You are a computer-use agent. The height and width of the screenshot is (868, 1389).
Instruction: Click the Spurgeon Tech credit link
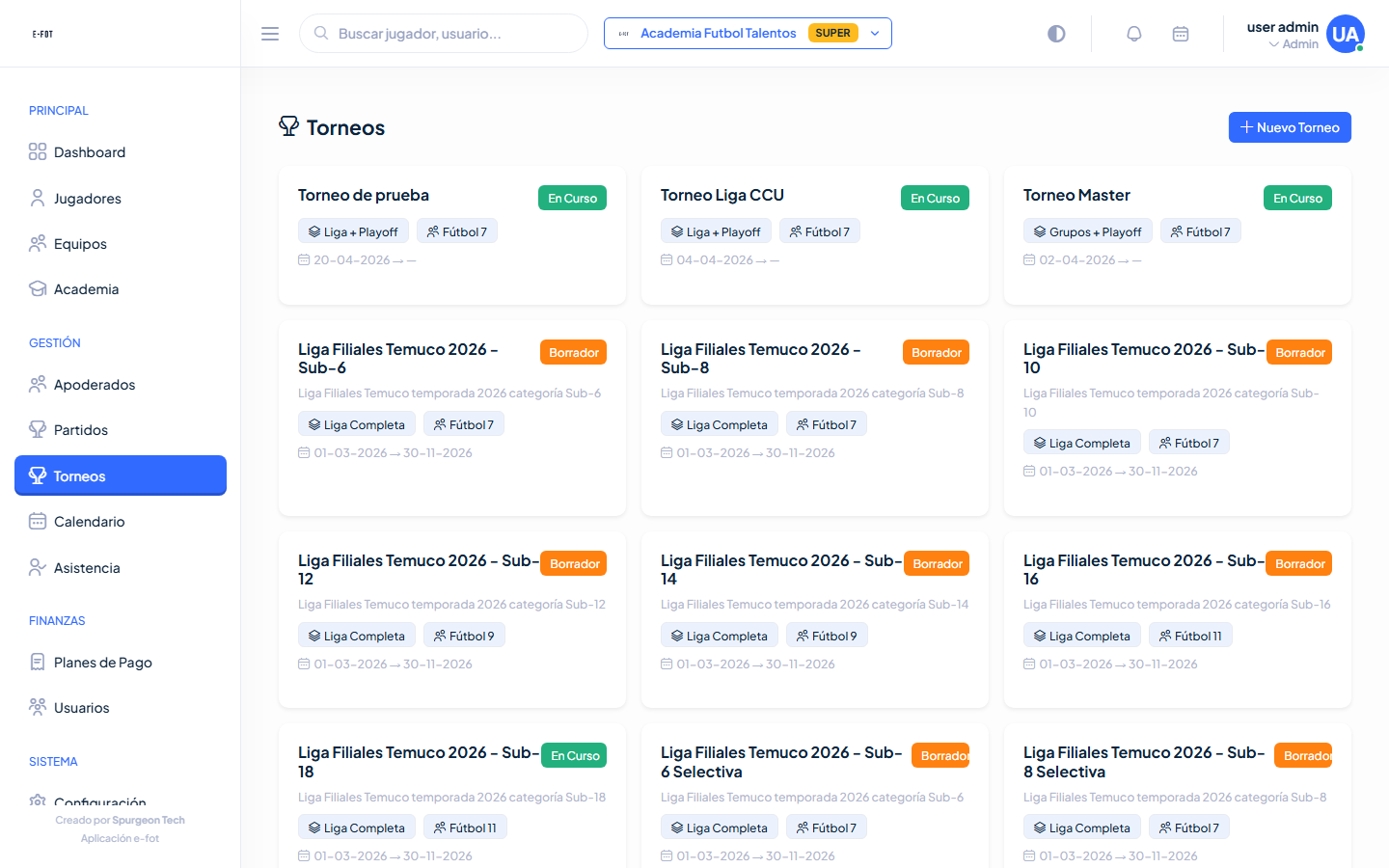pyautogui.click(x=148, y=821)
